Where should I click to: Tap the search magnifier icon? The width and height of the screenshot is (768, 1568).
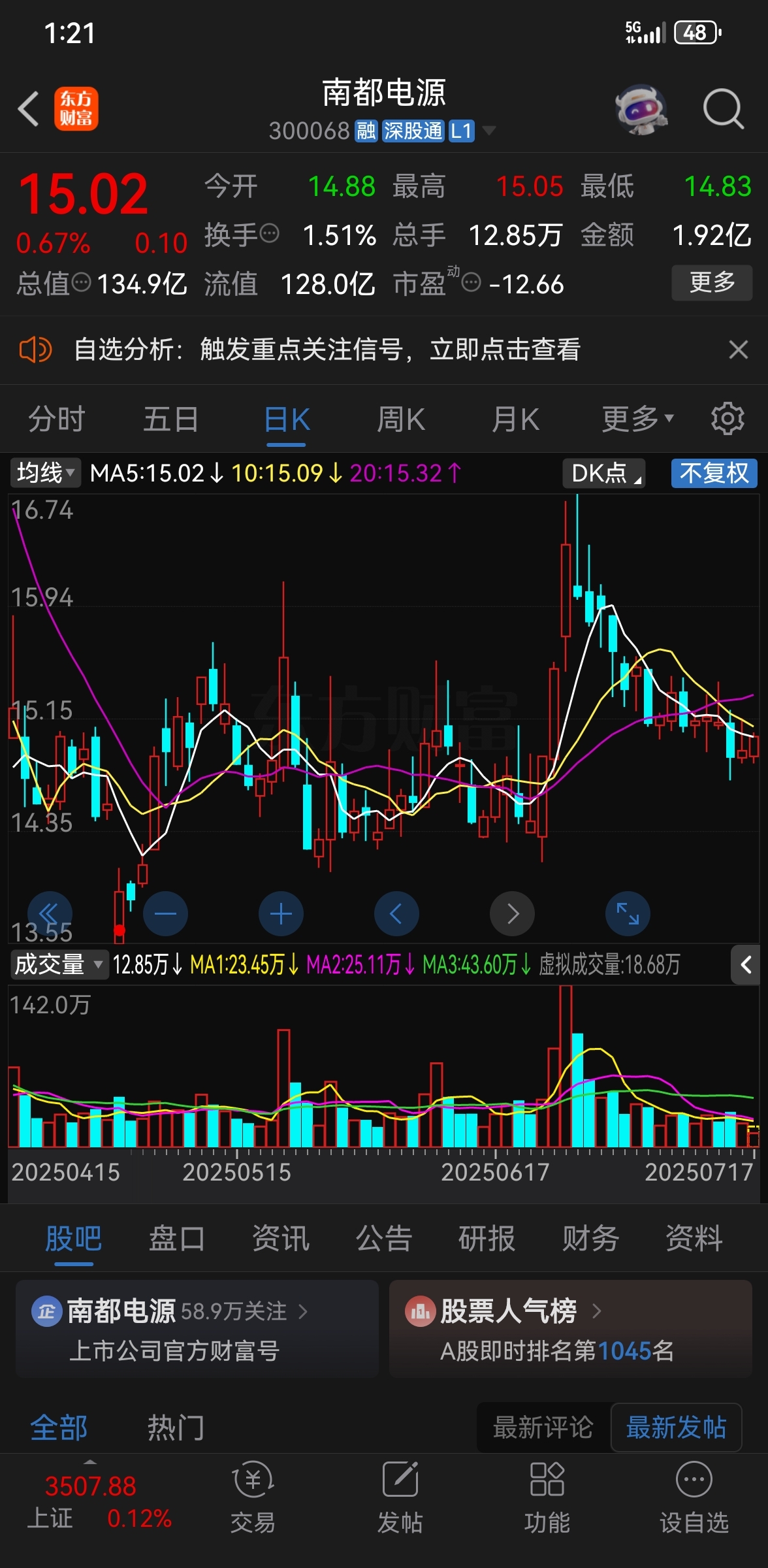723,109
